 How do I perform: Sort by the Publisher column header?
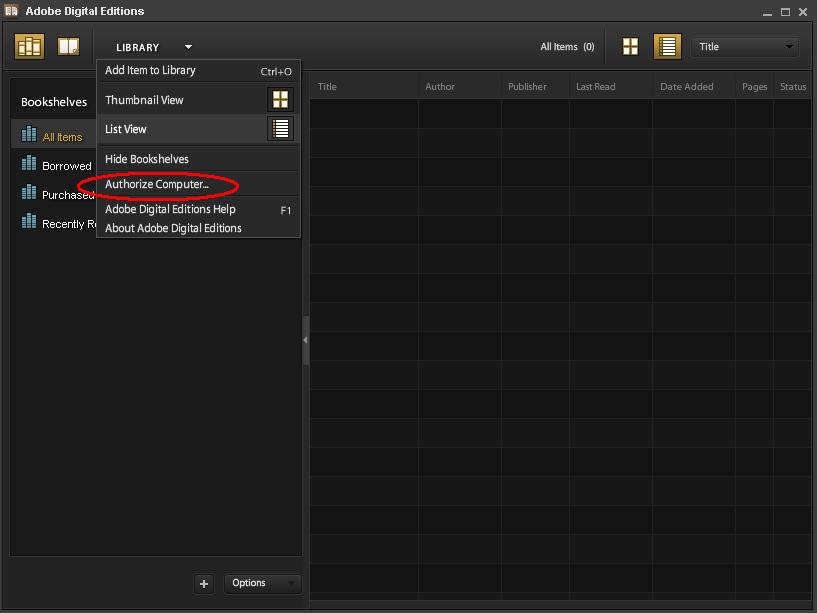(535, 87)
